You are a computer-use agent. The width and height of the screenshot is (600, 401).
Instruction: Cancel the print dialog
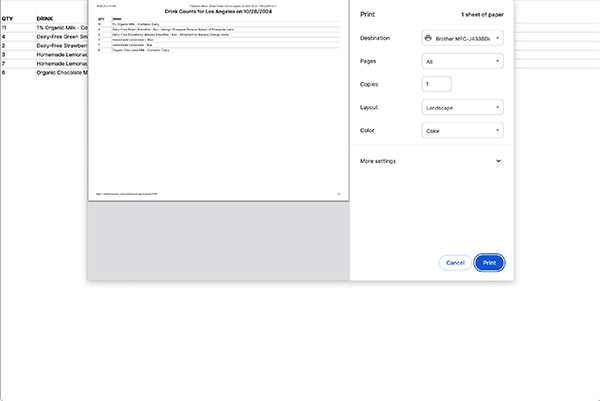click(x=455, y=263)
